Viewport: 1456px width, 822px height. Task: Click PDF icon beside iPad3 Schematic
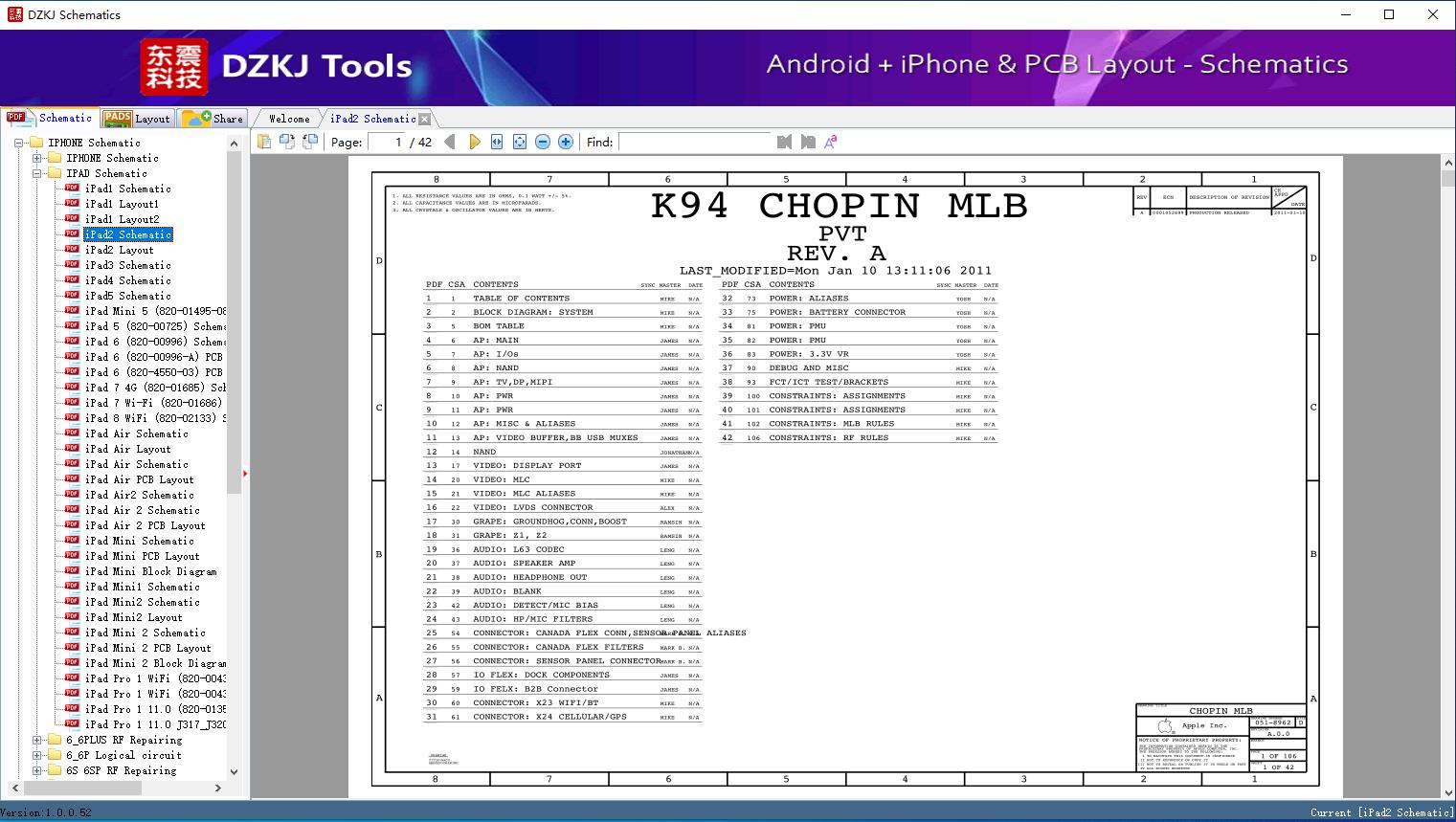click(x=72, y=265)
